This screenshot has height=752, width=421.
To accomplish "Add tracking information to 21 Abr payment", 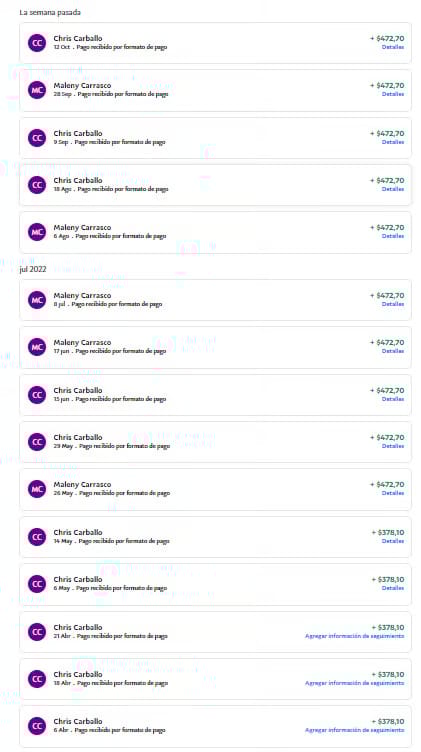I will 354,636.
